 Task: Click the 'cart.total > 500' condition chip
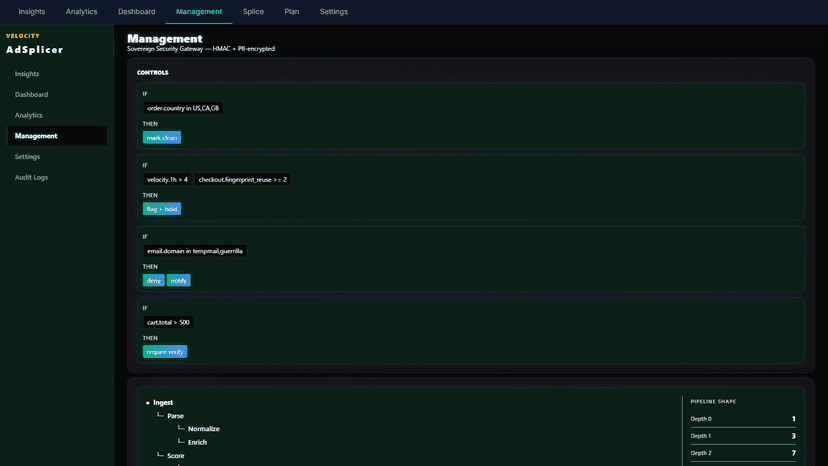point(168,322)
